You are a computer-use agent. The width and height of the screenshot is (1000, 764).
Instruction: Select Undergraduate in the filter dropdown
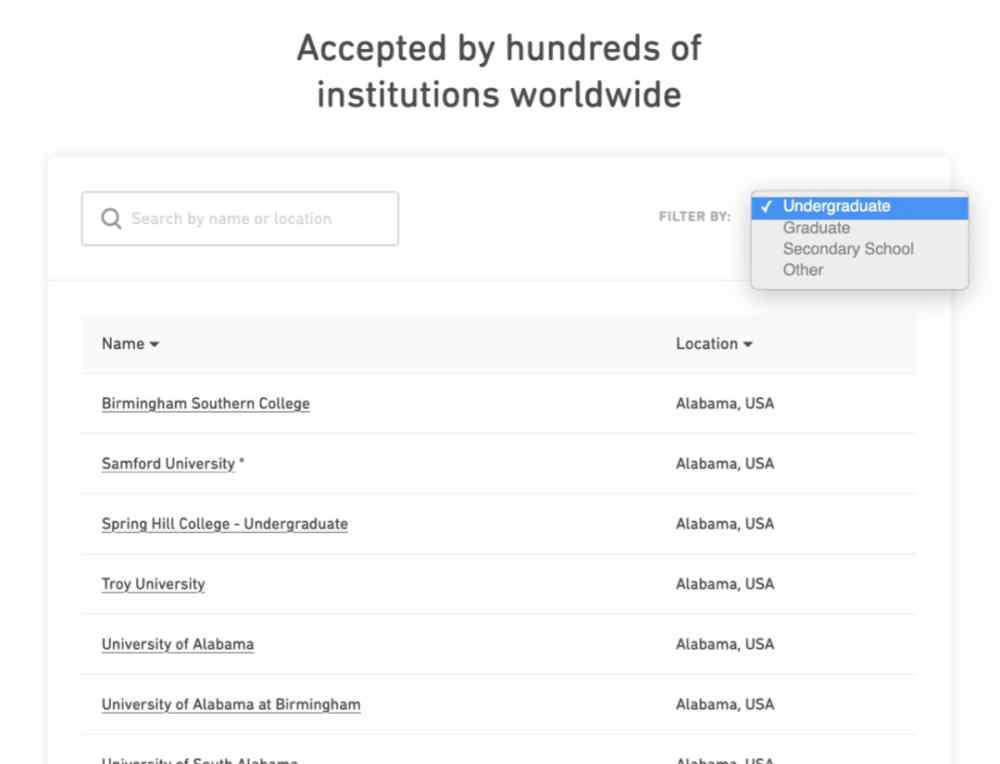click(x=859, y=207)
